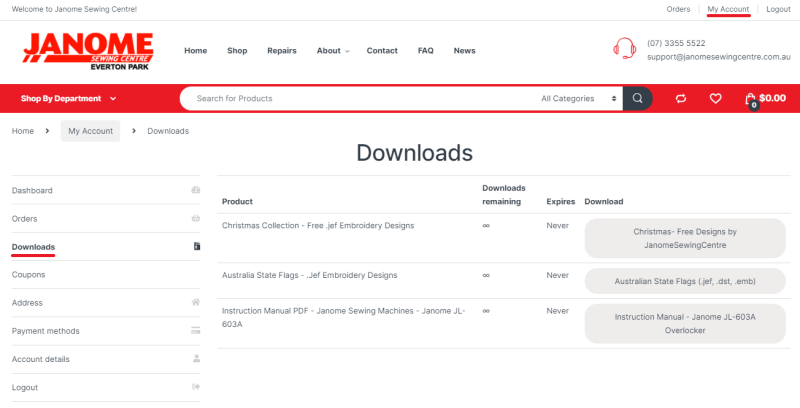
Task: Click the ∞ symbol in Christmas Collection row
Action: (x=486, y=225)
